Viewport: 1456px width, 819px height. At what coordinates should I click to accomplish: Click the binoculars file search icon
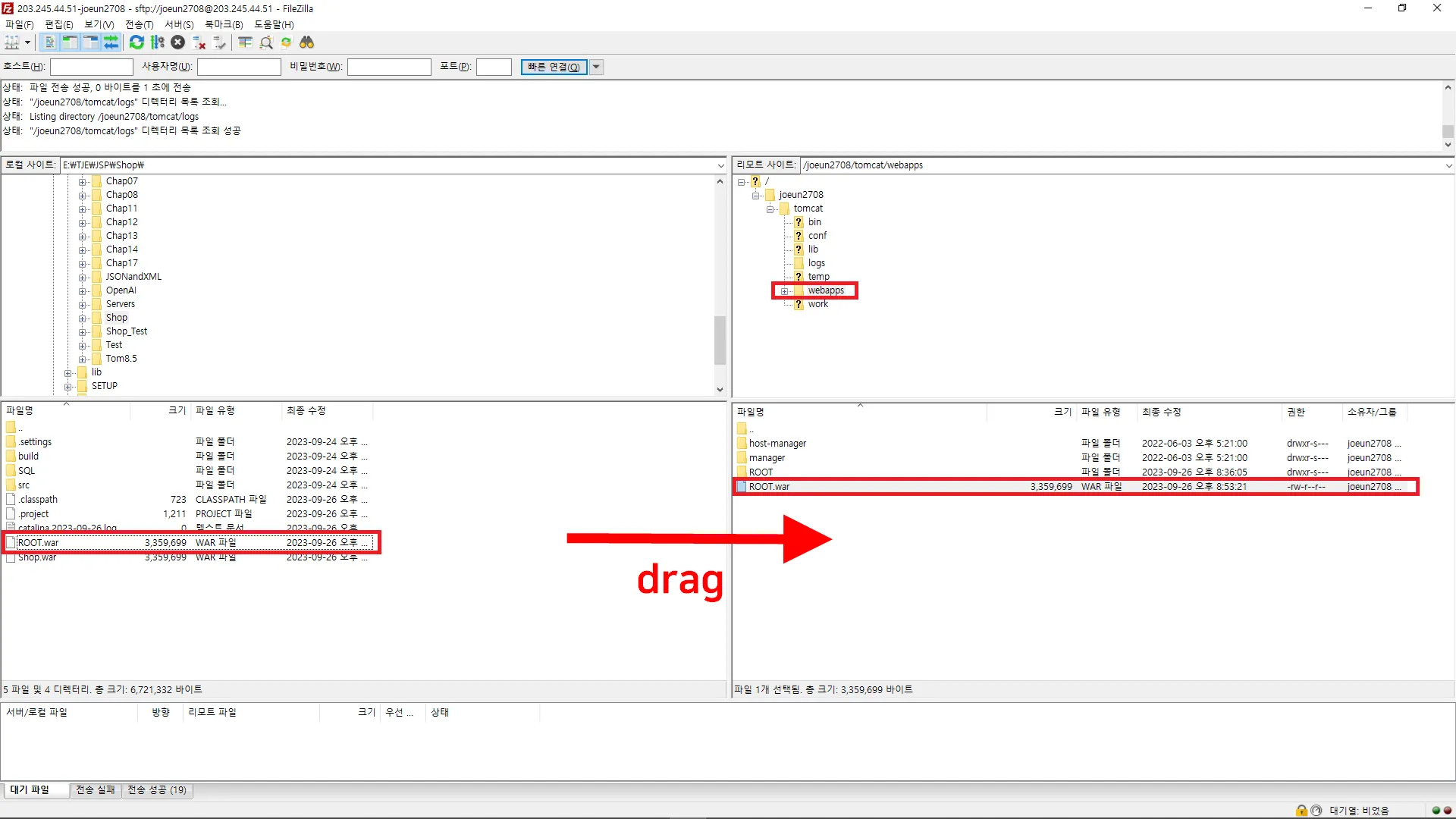pyautogui.click(x=307, y=42)
